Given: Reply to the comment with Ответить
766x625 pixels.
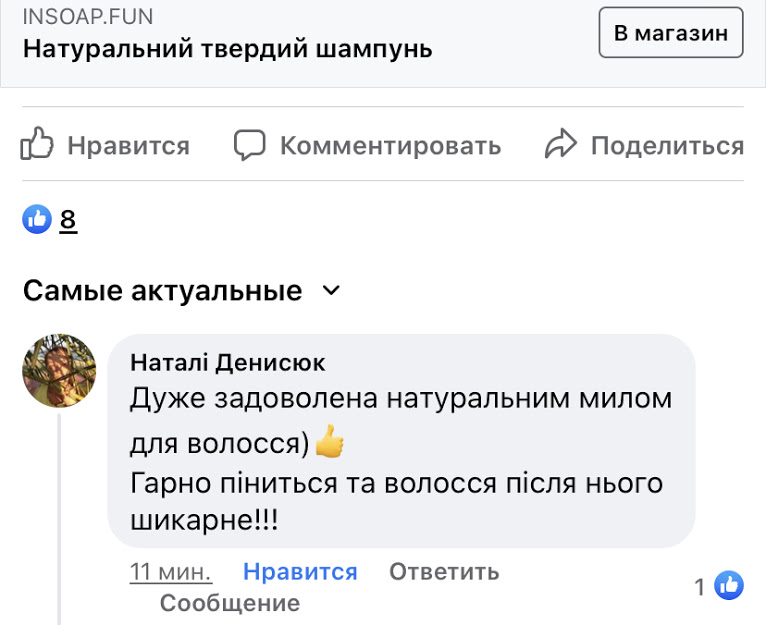Looking at the screenshot, I should pos(444,572).
